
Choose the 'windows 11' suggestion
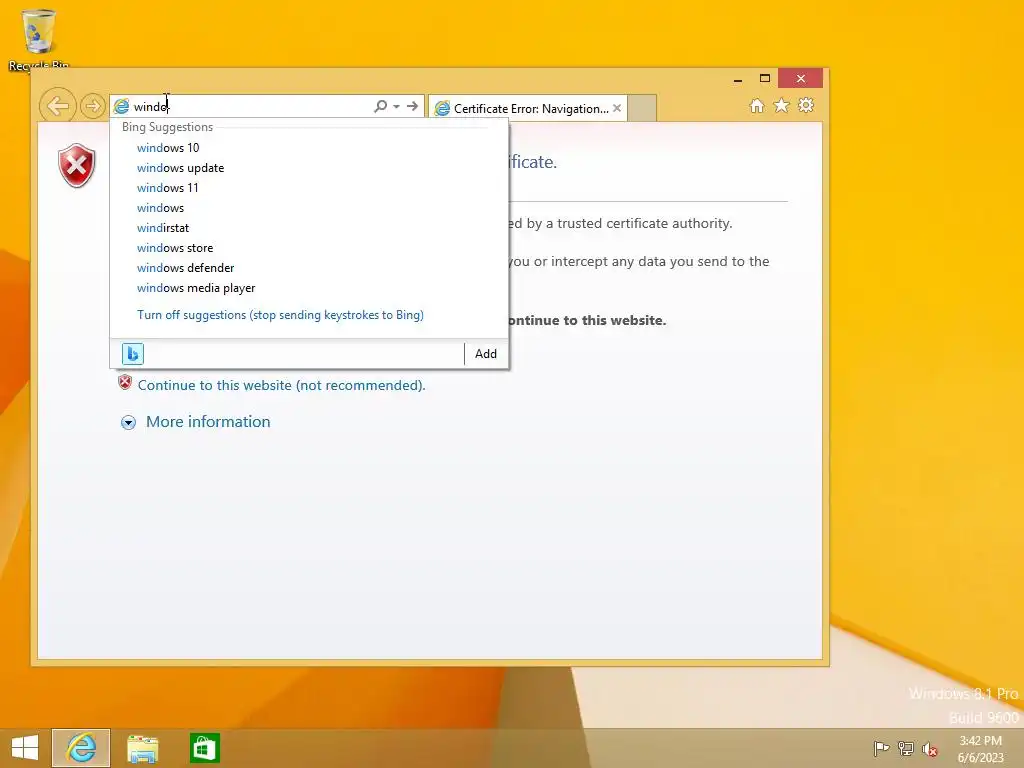click(x=309, y=187)
